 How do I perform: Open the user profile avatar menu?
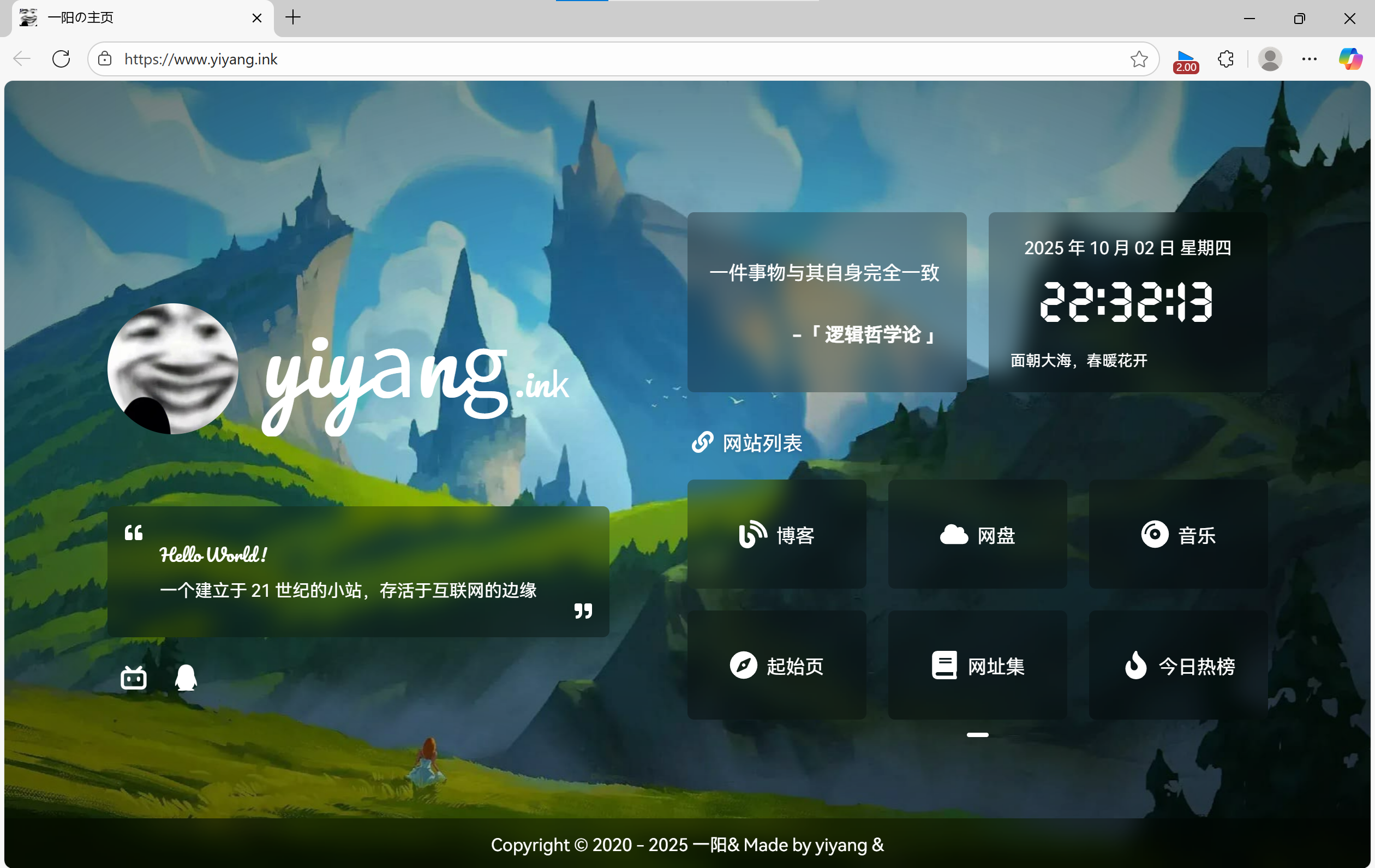coord(1269,59)
